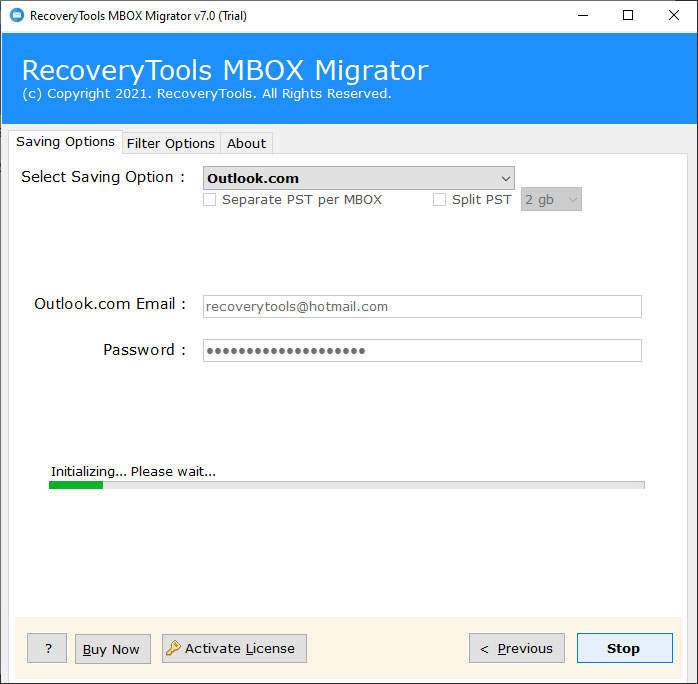Enable Separate PST per MBOX checkbox
698x684 pixels.
209,199
